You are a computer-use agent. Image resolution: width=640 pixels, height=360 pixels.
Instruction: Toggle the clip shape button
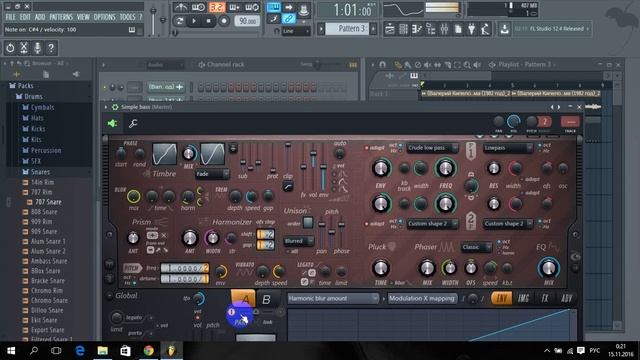coord(288,187)
